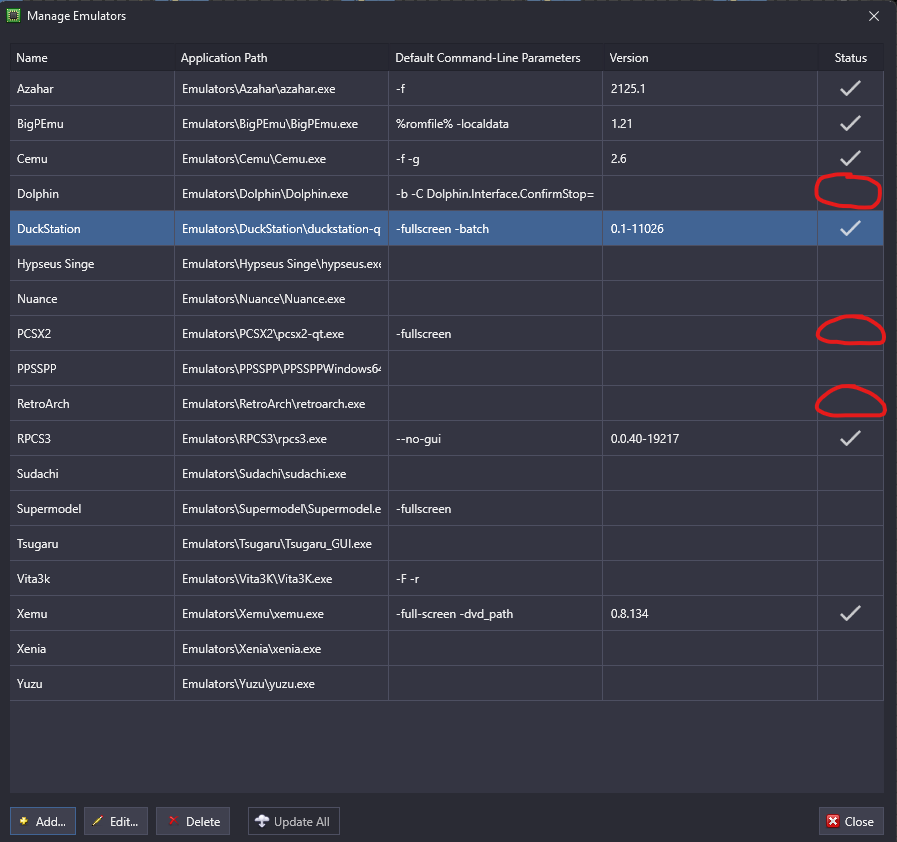897x842 pixels.
Task: Select the Dolphin emulator row
Action: (38, 194)
